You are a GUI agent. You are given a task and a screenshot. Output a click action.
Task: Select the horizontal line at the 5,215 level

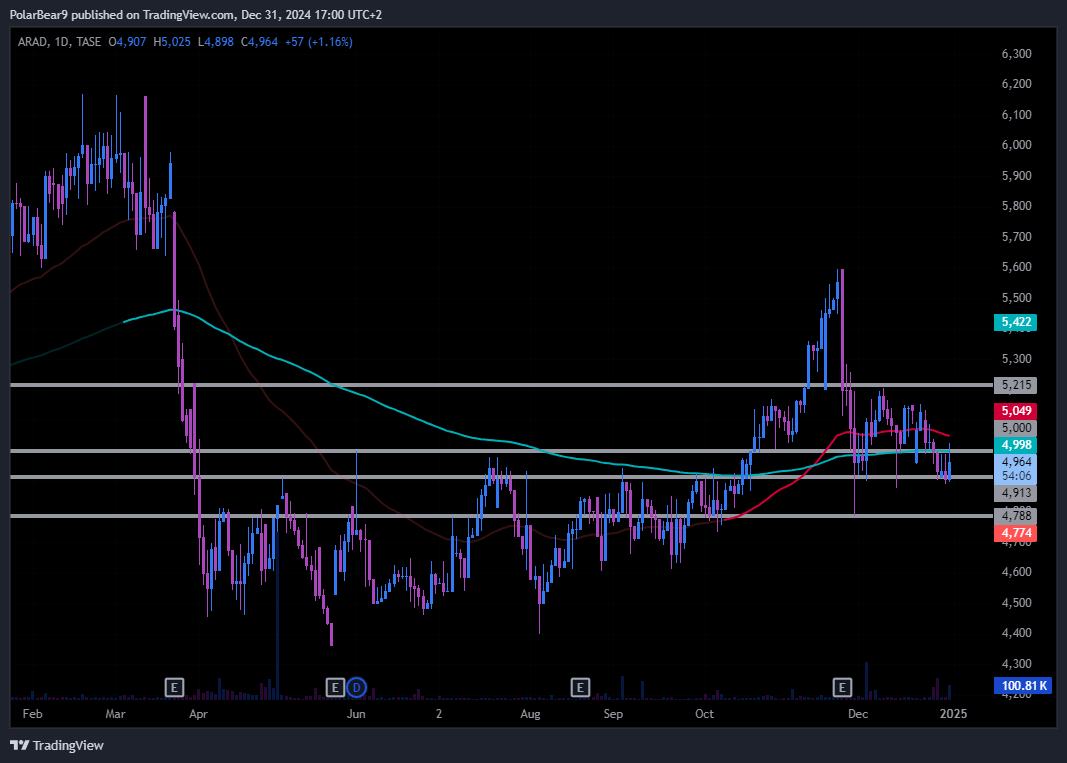pyautogui.click(x=502, y=385)
